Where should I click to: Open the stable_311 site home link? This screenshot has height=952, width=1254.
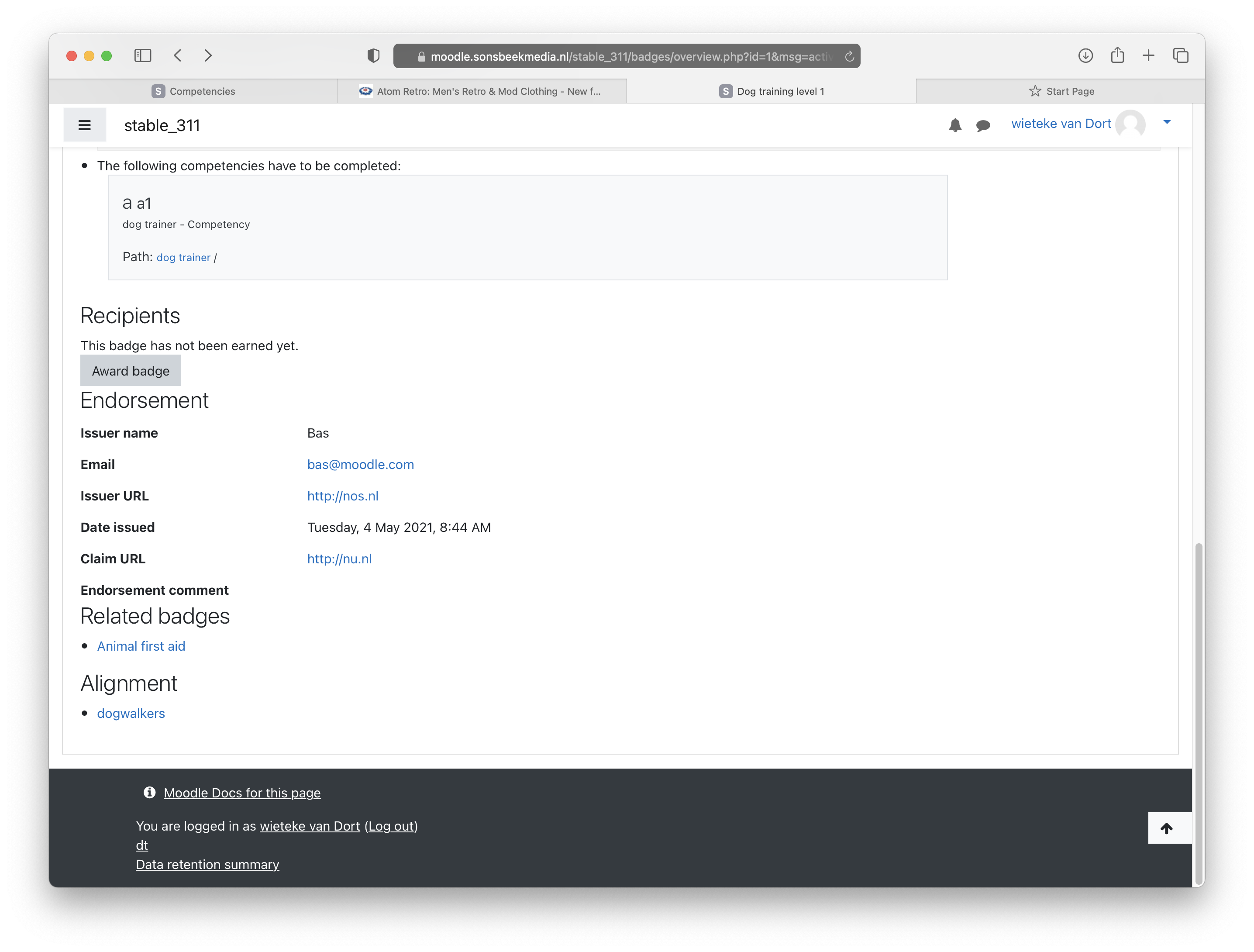[x=162, y=125]
